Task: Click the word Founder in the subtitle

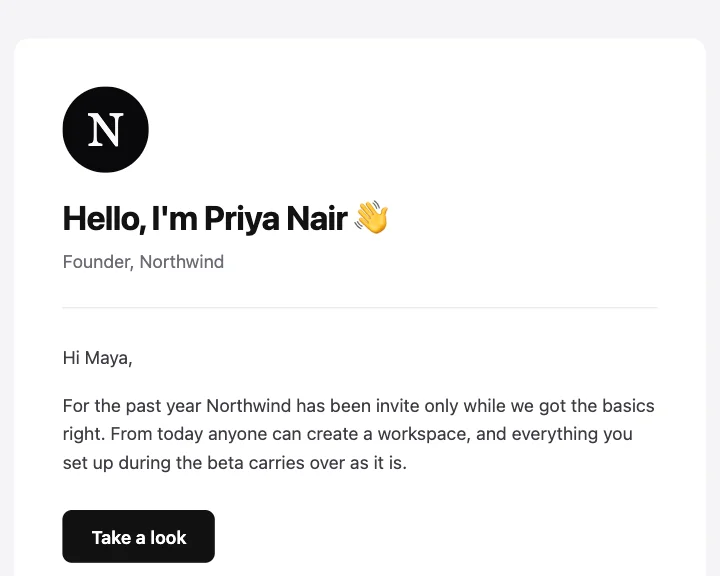Action: pos(98,262)
